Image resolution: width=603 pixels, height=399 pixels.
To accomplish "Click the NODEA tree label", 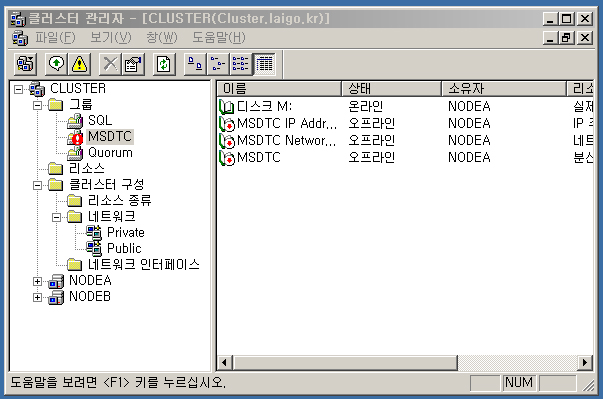I will (90, 281).
